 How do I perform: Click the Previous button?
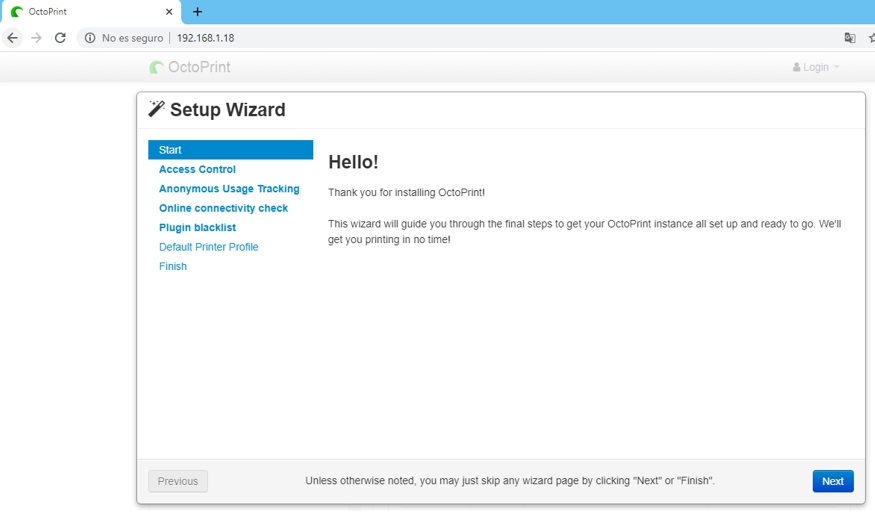pos(178,481)
